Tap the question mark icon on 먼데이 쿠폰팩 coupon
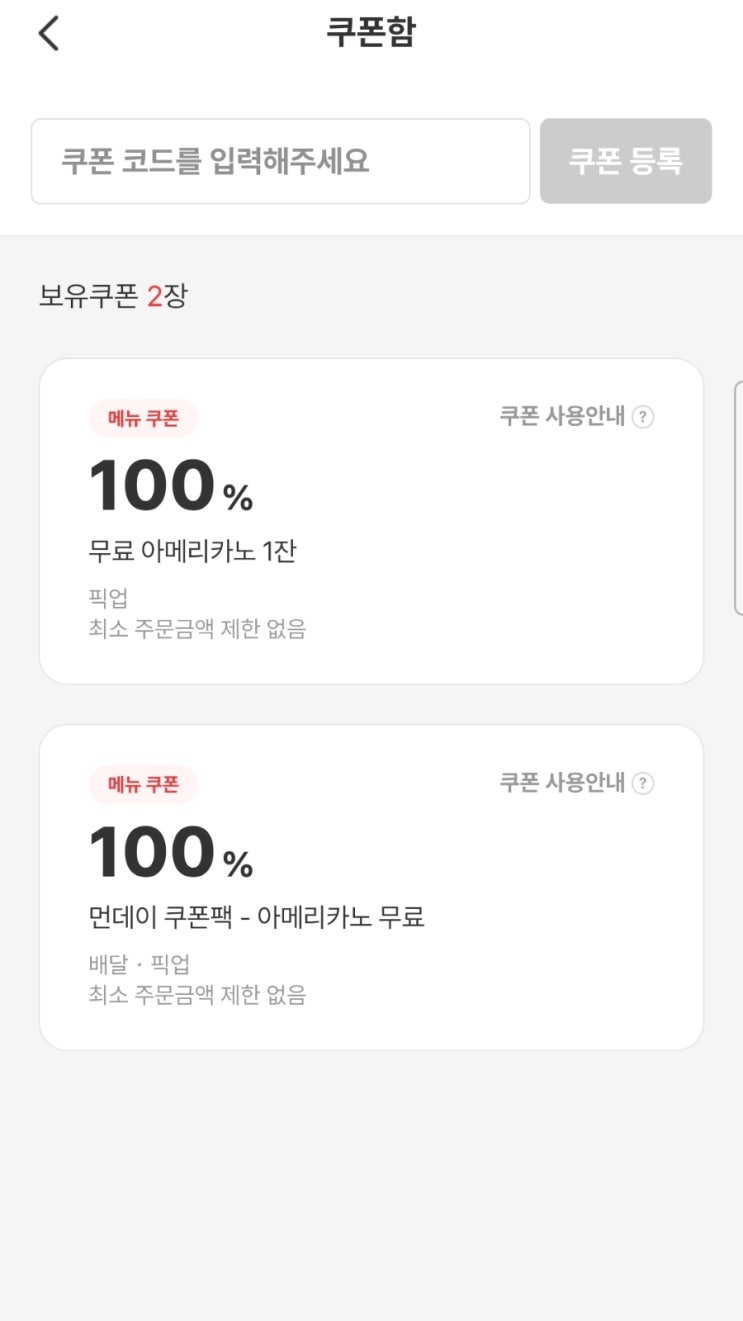This screenshot has width=743, height=1321. 644,783
